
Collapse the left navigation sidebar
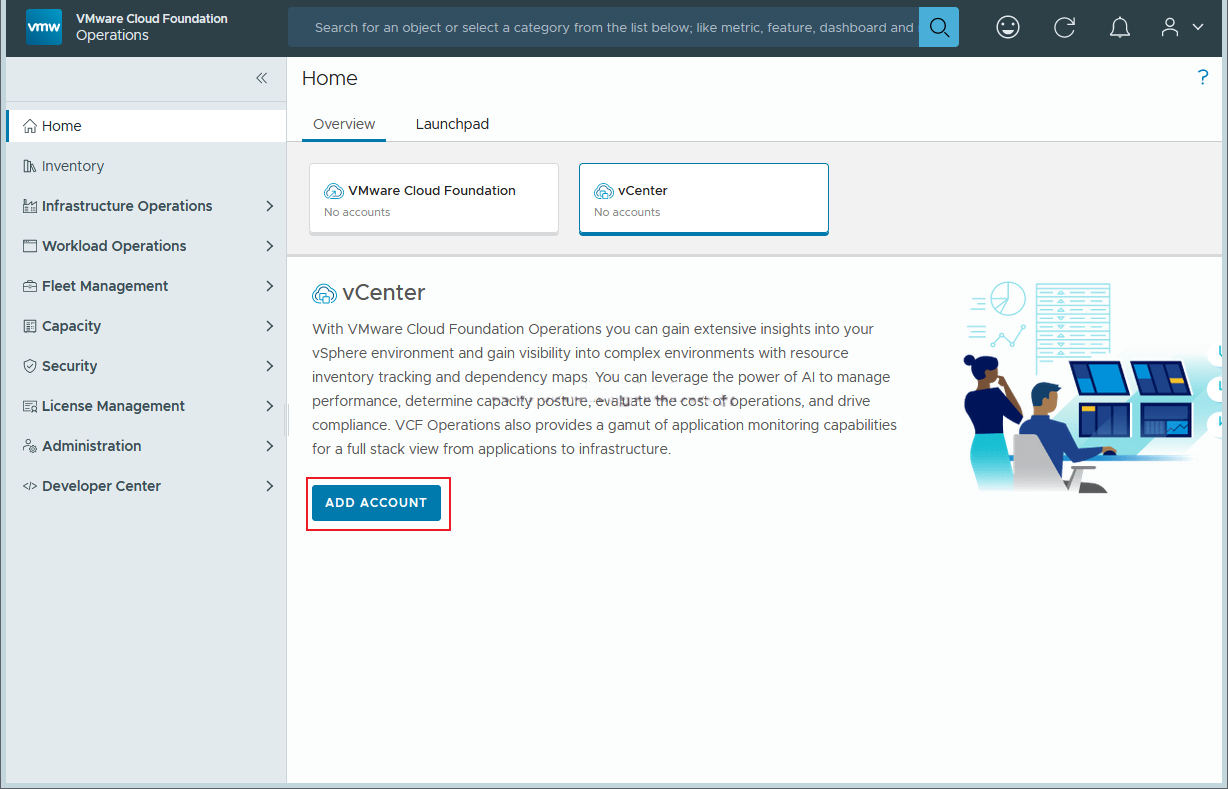261,78
